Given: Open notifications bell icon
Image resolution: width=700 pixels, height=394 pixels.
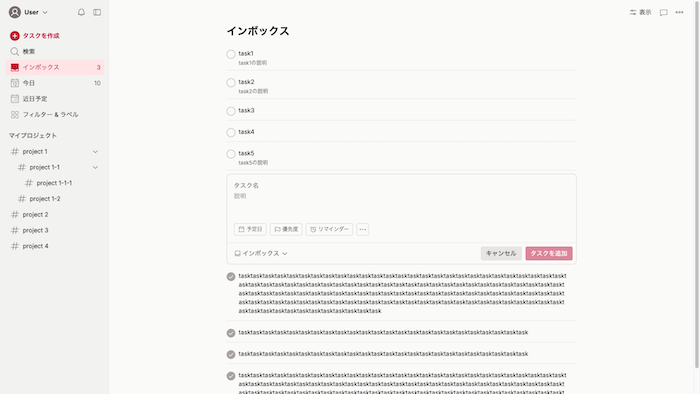Looking at the screenshot, I should coord(81,12).
